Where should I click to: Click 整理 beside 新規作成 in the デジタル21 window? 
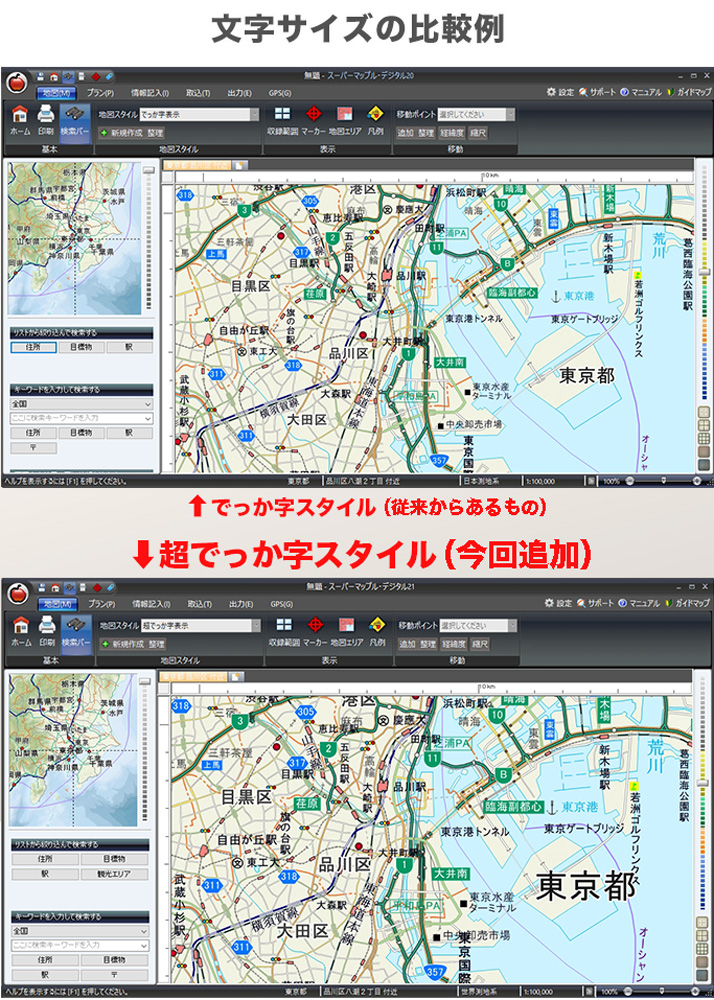coord(157,644)
